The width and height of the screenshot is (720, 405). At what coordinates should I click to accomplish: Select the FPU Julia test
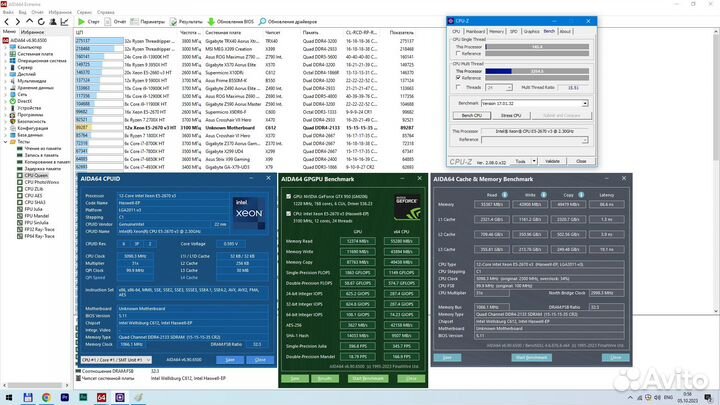click(33, 209)
